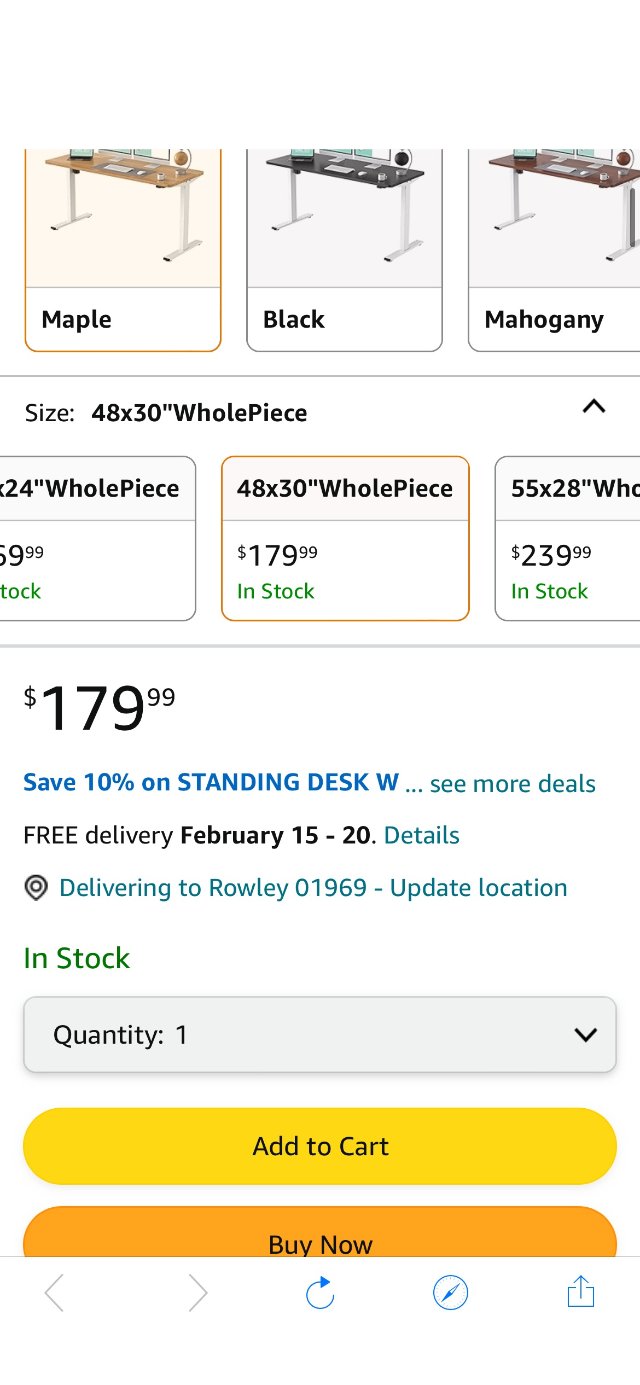Tap the Safari forward navigation arrow
The image size is (640, 1385).
(196, 1292)
